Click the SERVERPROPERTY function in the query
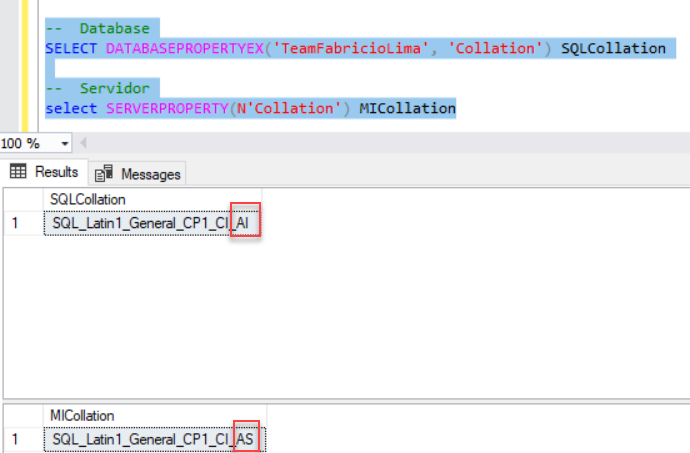This screenshot has height=453, width=690. click(163, 108)
